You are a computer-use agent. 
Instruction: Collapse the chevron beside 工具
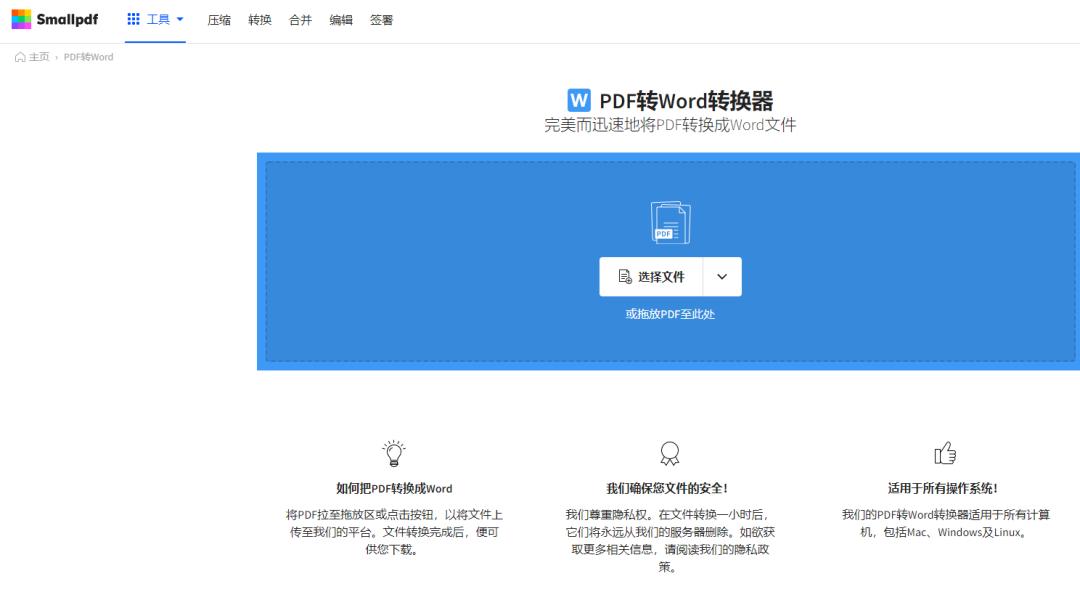point(180,18)
